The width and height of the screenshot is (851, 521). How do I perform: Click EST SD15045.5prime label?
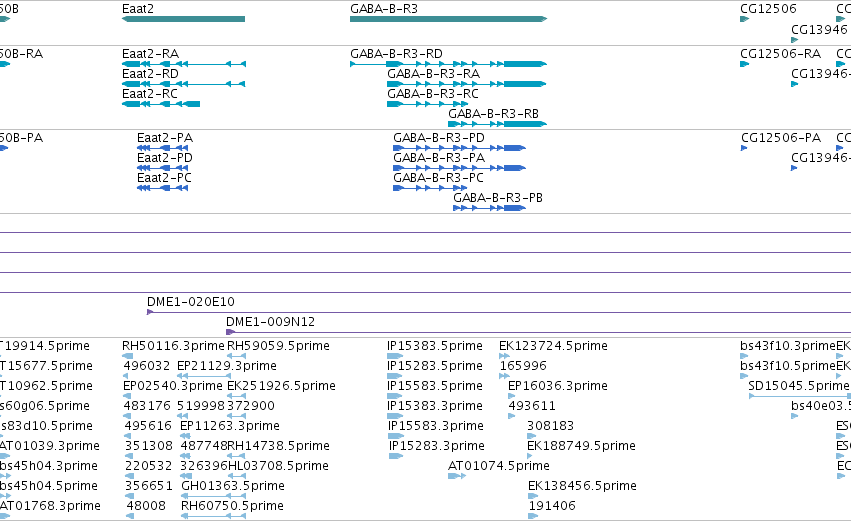798,386
